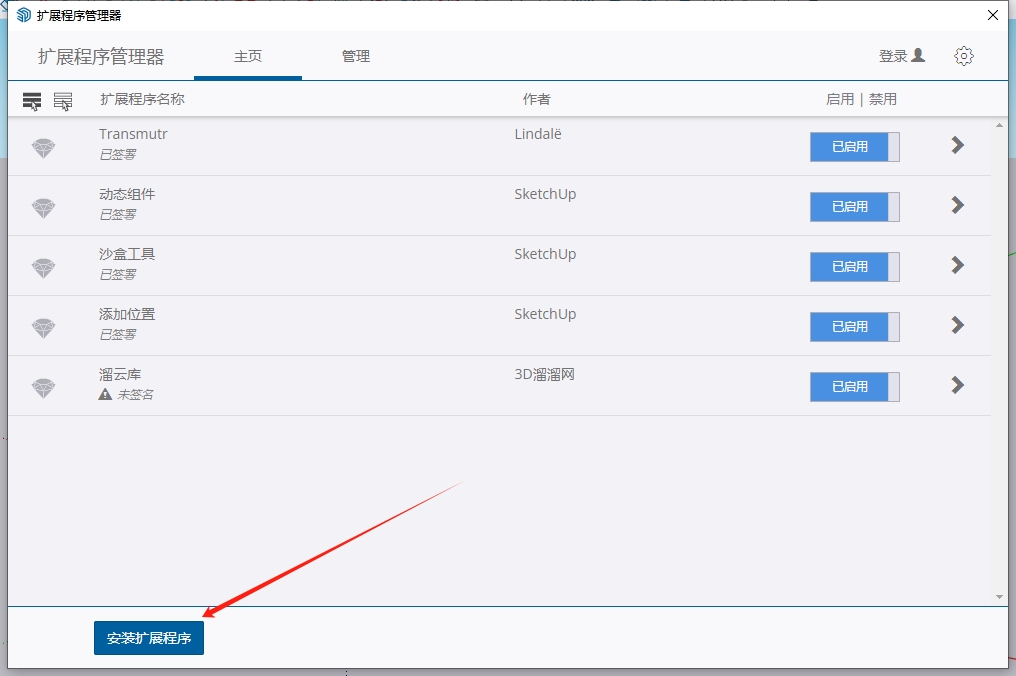Open the settings gear icon
Viewport: 1016px width, 676px height.
click(x=964, y=56)
